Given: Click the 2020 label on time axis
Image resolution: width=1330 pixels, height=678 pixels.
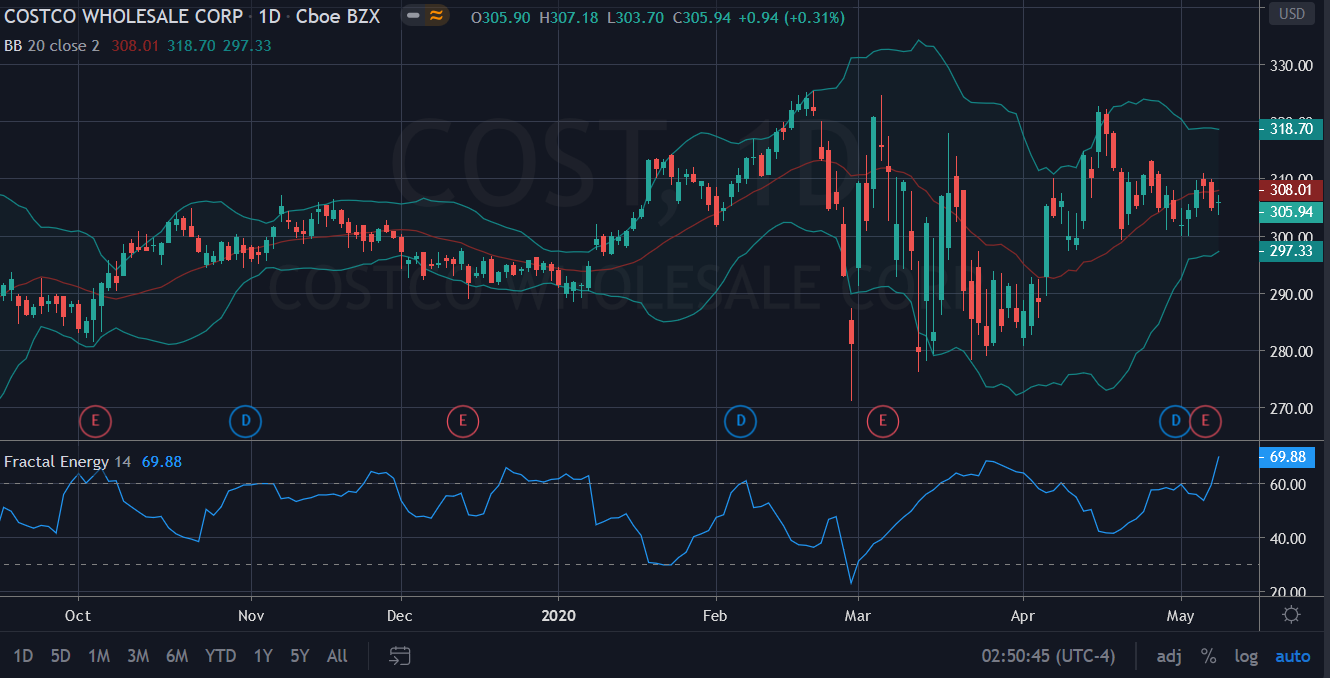Looking at the screenshot, I should (558, 615).
